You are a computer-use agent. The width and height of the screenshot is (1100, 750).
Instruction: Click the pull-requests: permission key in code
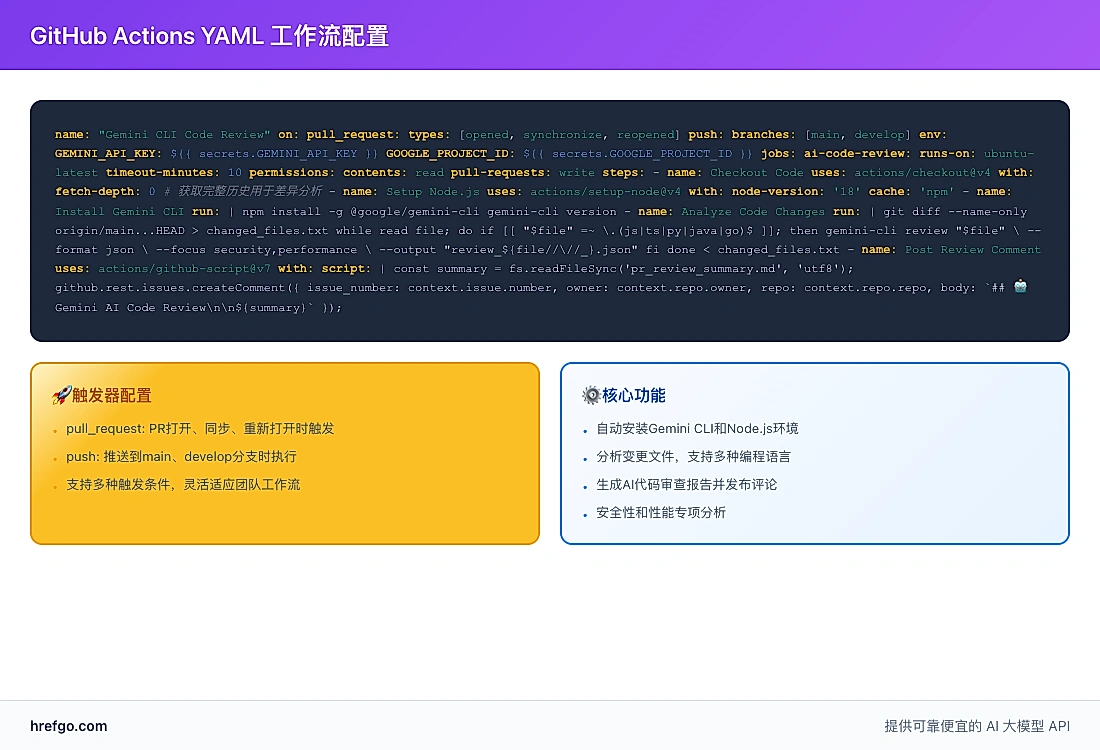pyautogui.click(x=501, y=173)
